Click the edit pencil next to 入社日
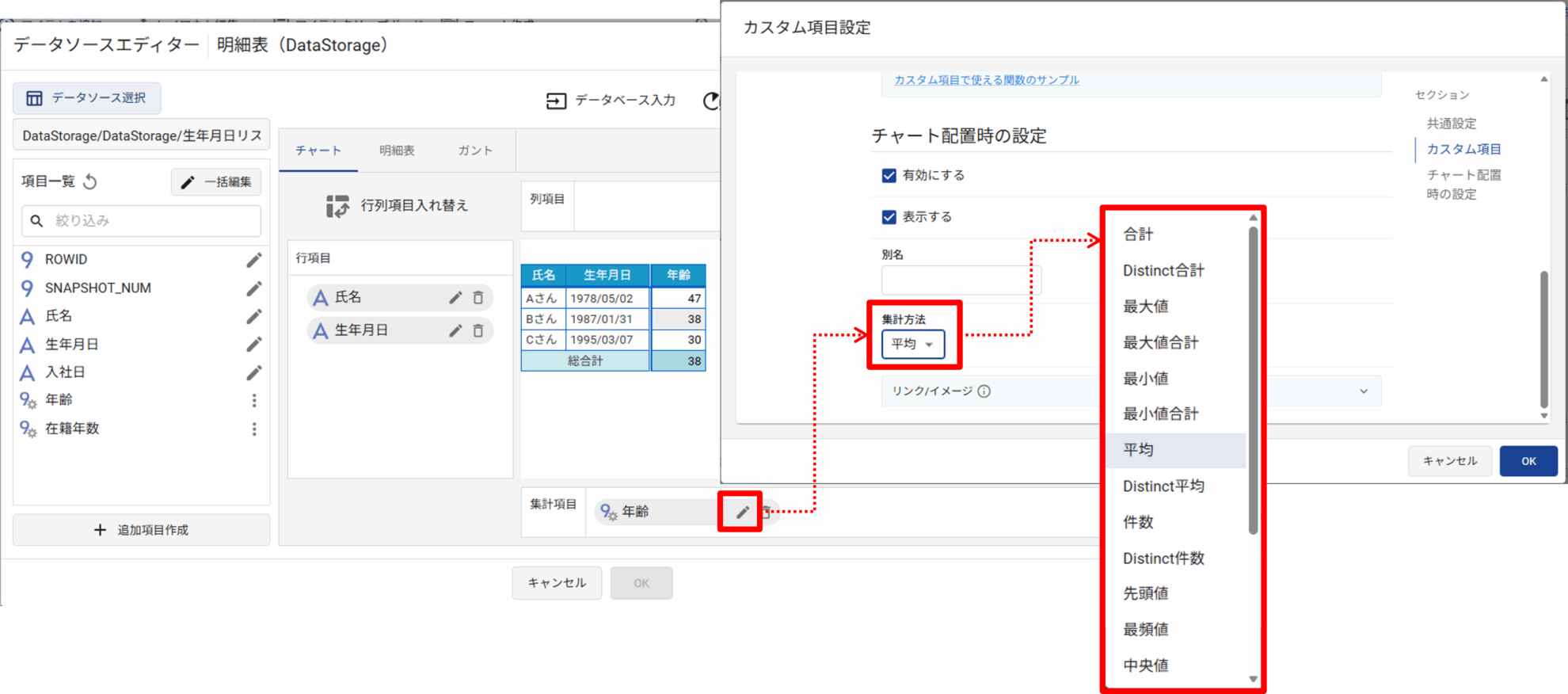Image resolution: width=1568 pixels, height=694 pixels. coord(253,372)
